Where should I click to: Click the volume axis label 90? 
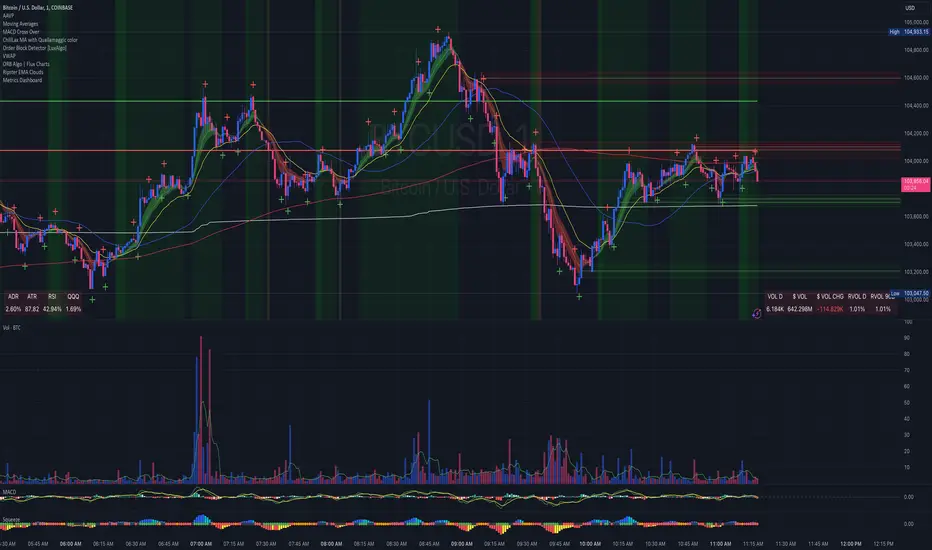click(907, 338)
